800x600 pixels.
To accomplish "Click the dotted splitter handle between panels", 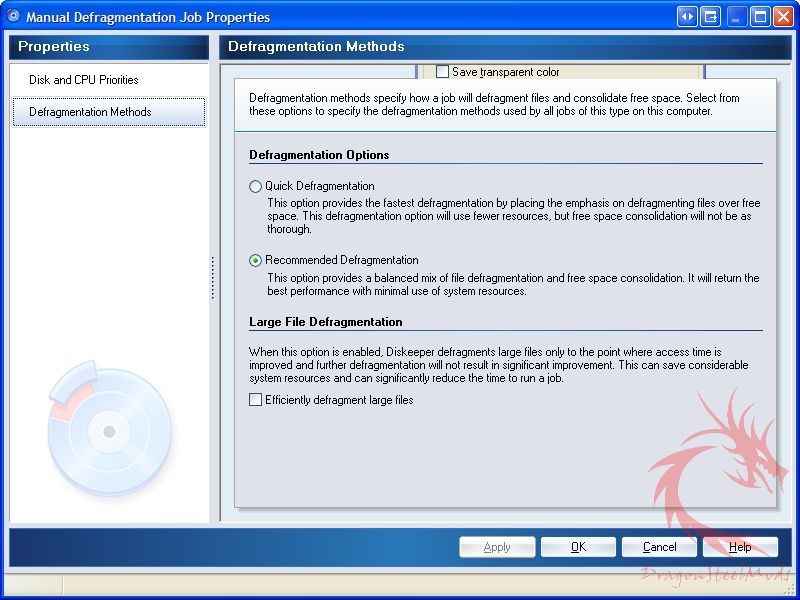I will 213,277.
